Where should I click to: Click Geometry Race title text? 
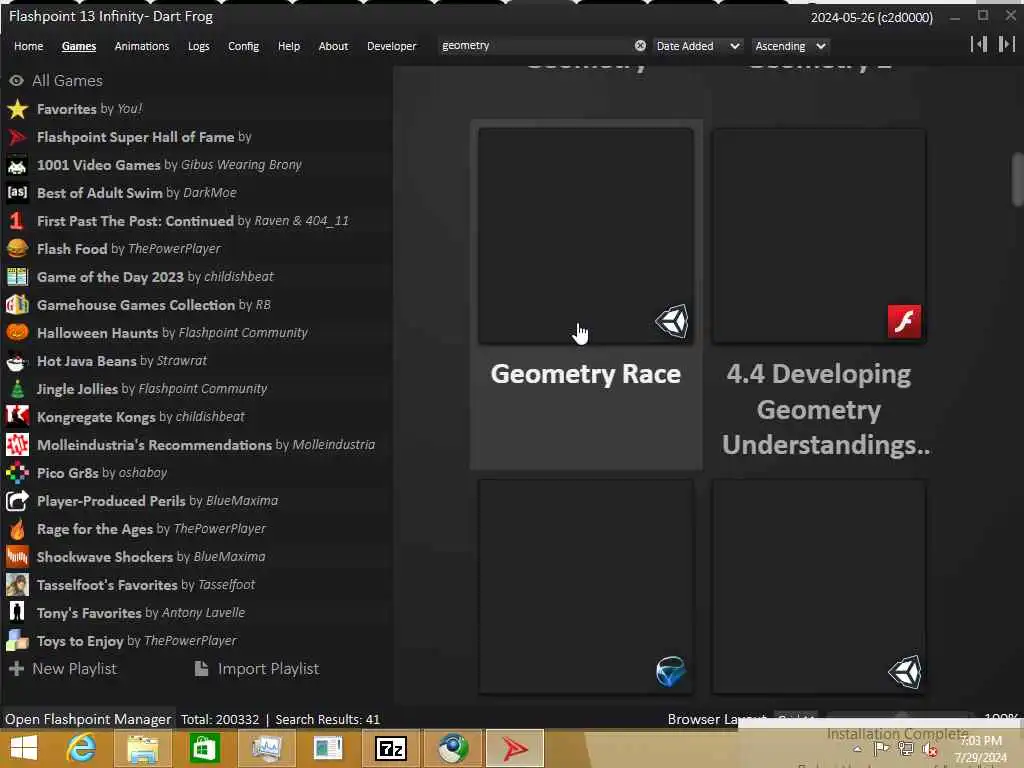click(586, 374)
